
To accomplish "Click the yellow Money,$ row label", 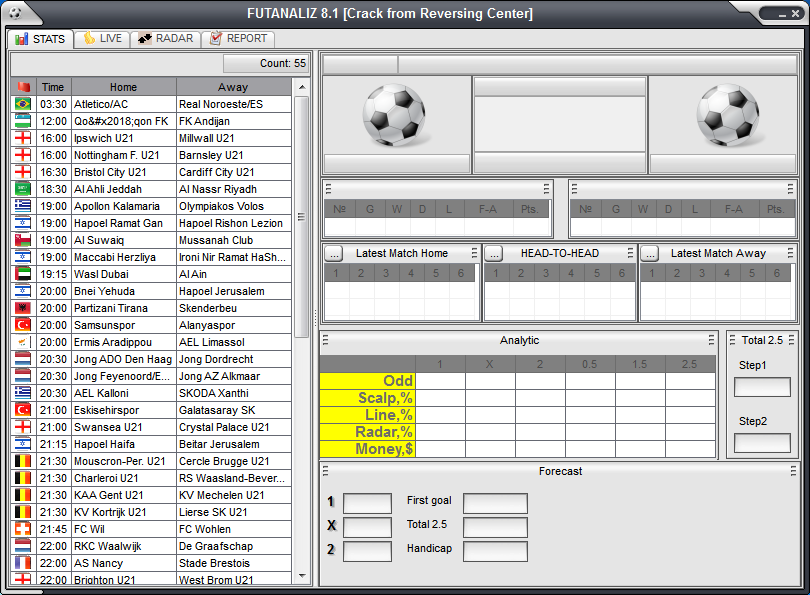I will click(367, 449).
